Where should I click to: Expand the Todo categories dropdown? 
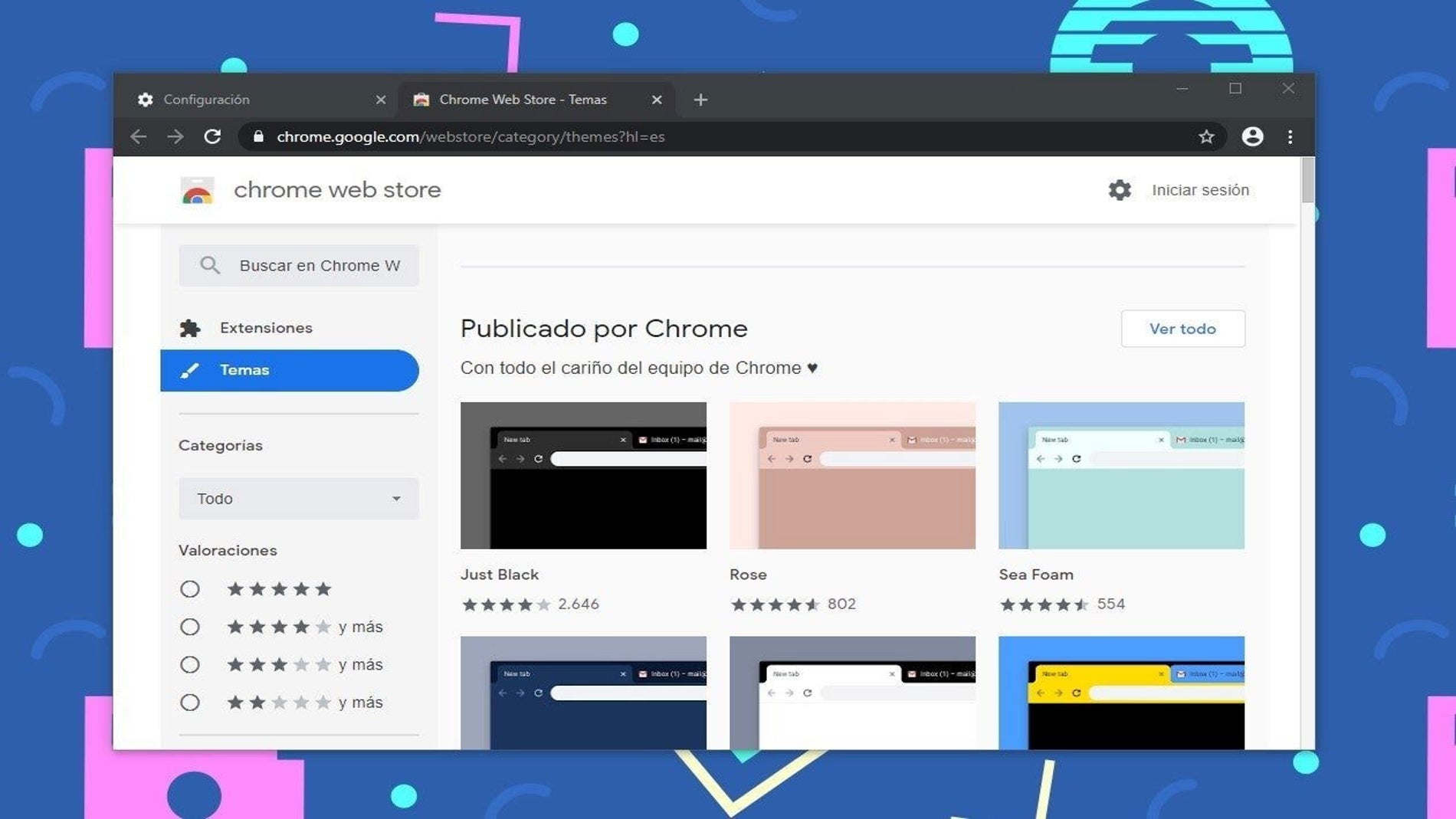click(x=298, y=499)
